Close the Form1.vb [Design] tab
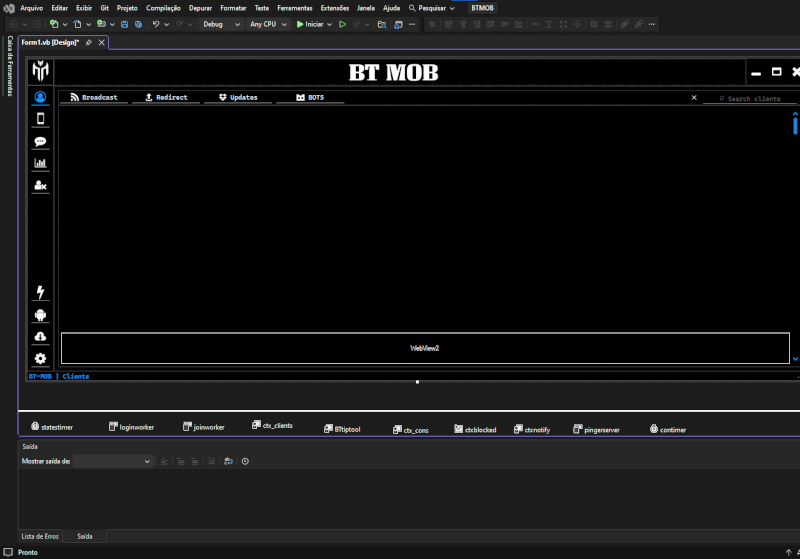Image resolution: width=800 pixels, height=559 pixels. 102,42
